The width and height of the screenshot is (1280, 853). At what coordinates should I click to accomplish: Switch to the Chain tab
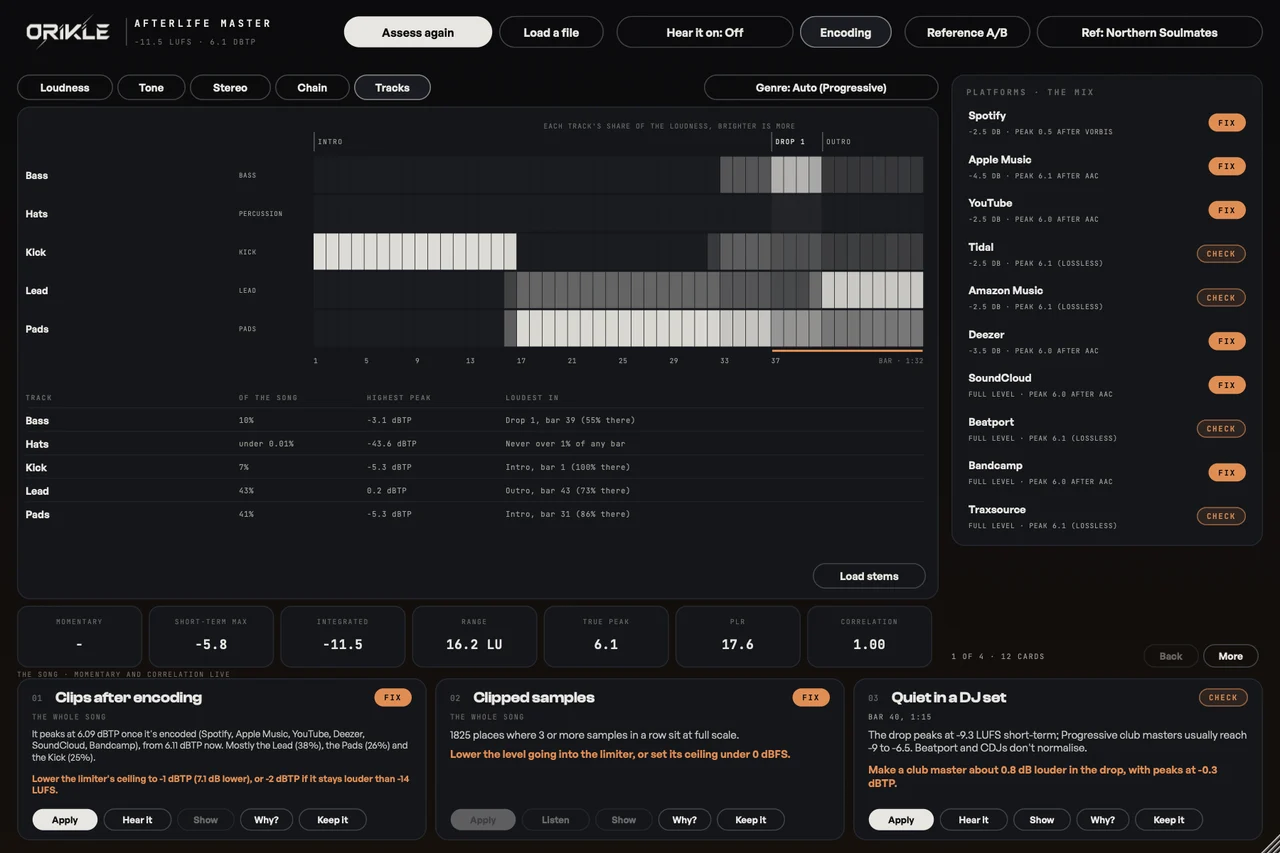[312, 88]
